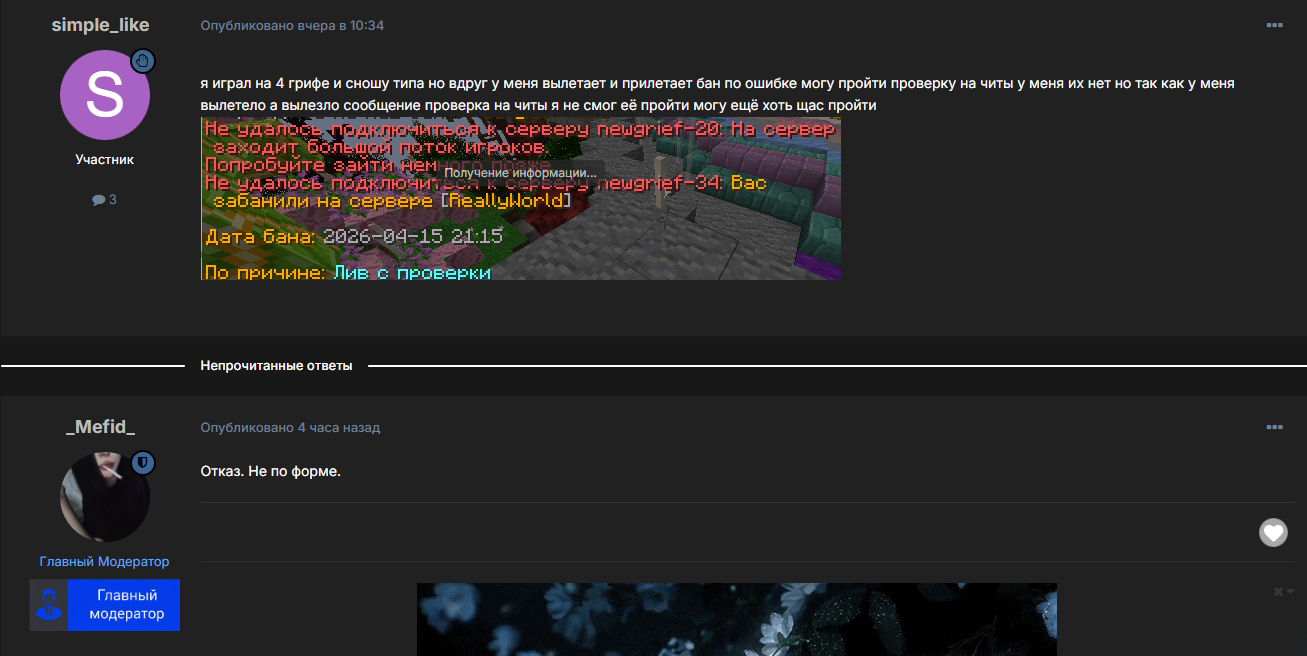
Task: Click the heart reaction on _Mefid_'s reply
Action: pos(1273,533)
